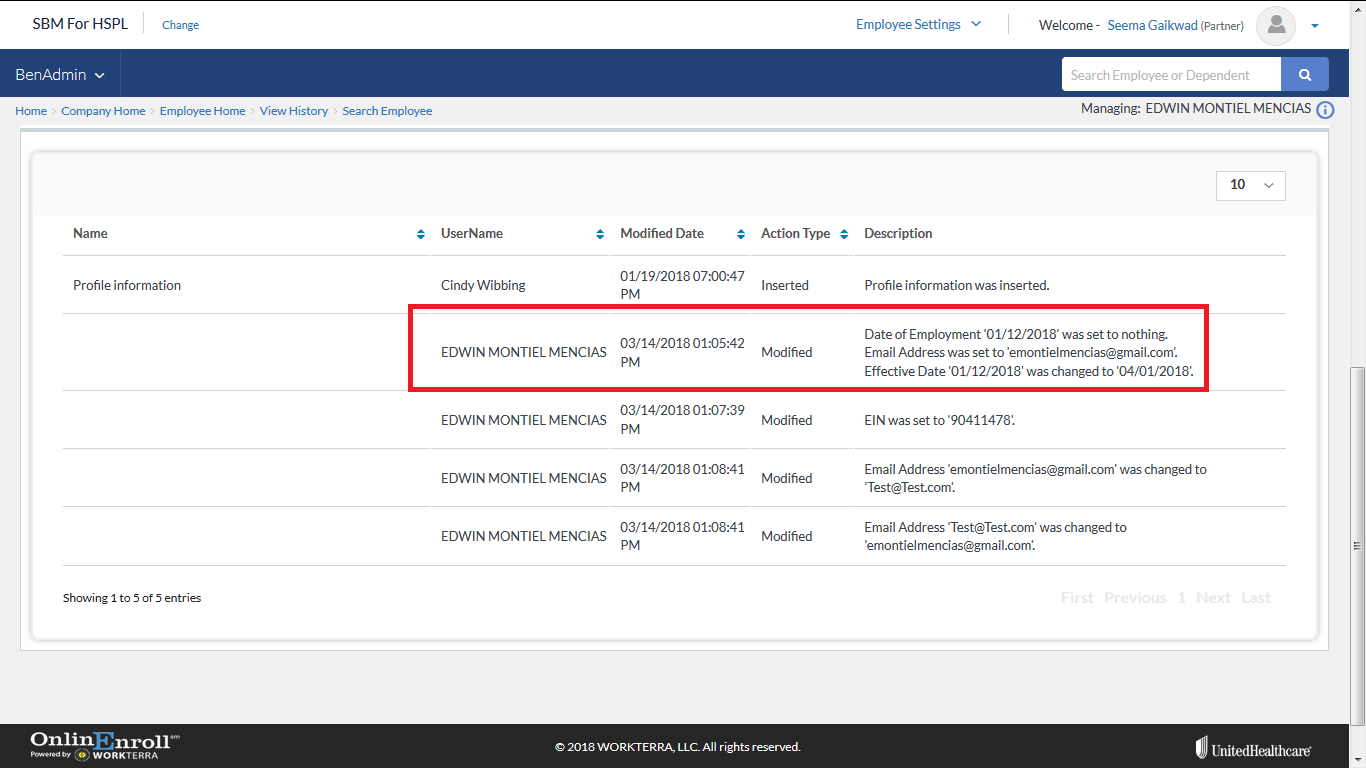Click the magnifier search button
The width and height of the screenshot is (1366, 768).
(x=1304, y=74)
